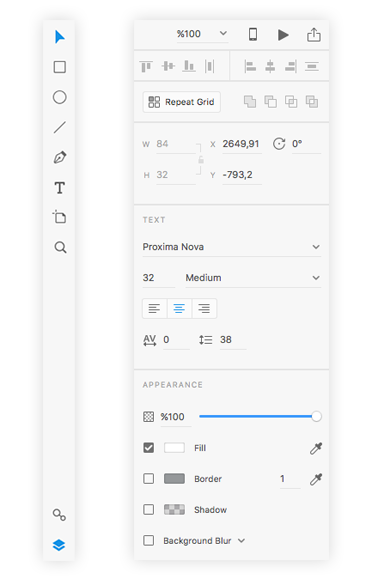This screenshot has width=369, height=587.
Task: Open the Layers panel icon
Action: coord(59,545)
